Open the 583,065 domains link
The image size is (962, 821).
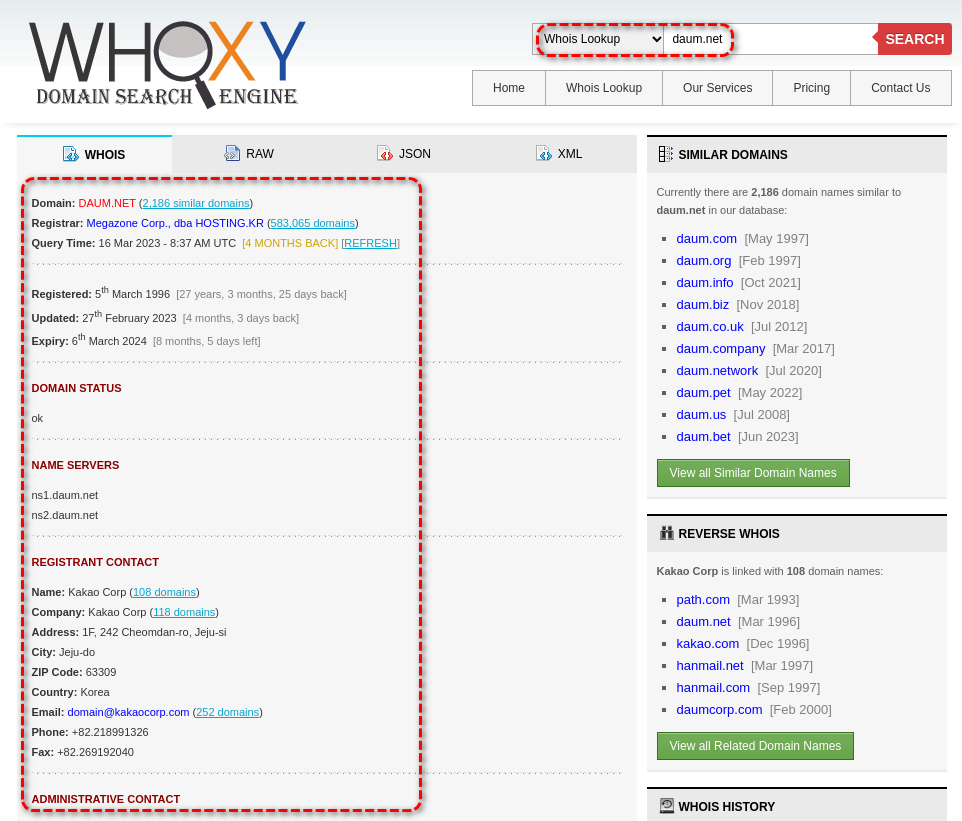[x=312, y=223]
